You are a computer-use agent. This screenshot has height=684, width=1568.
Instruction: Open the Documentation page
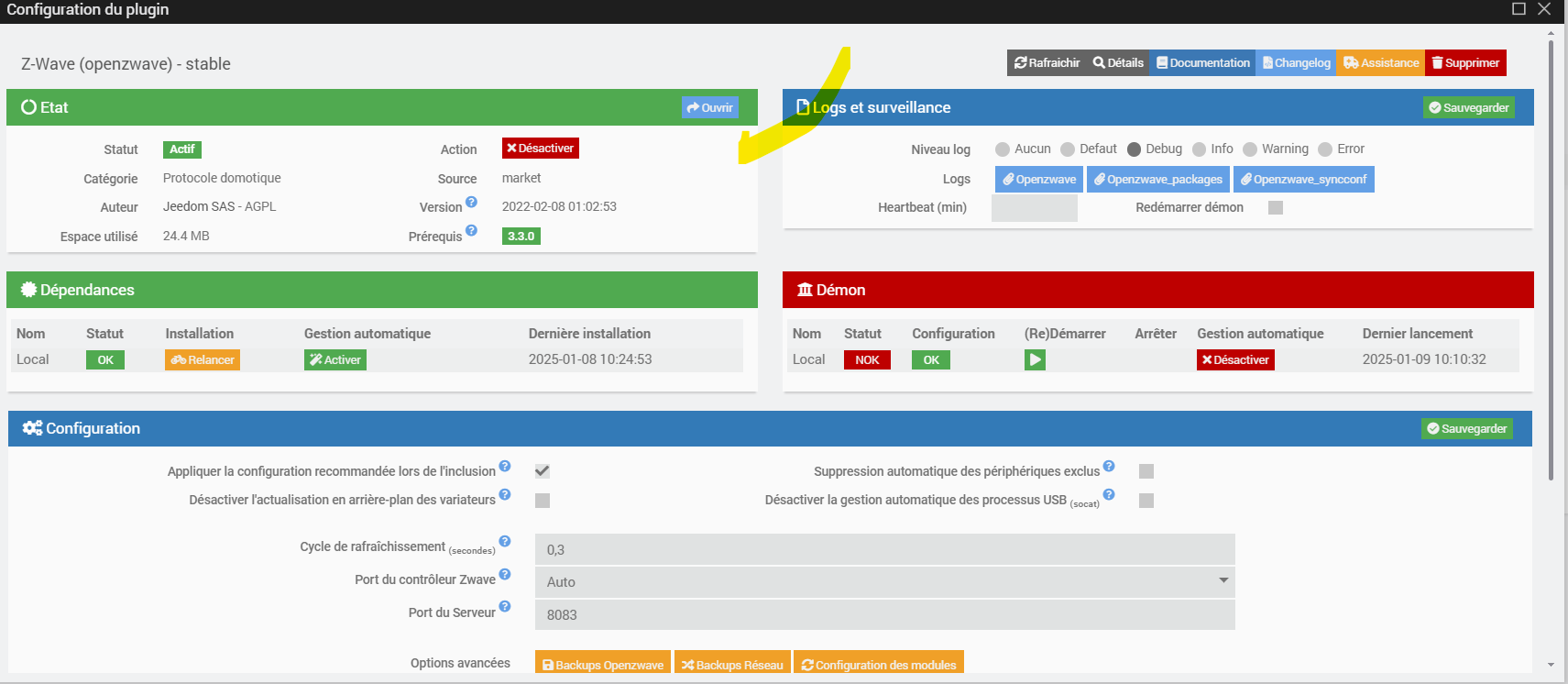point(1202,62)
